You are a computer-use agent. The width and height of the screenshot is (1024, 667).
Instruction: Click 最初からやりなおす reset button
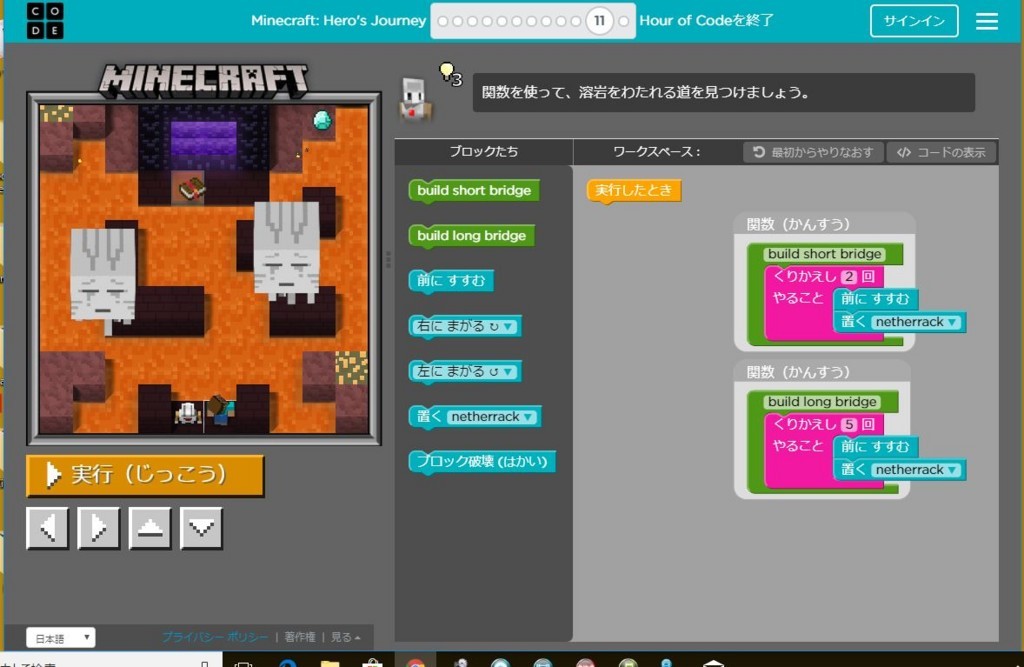click(813, 152)
